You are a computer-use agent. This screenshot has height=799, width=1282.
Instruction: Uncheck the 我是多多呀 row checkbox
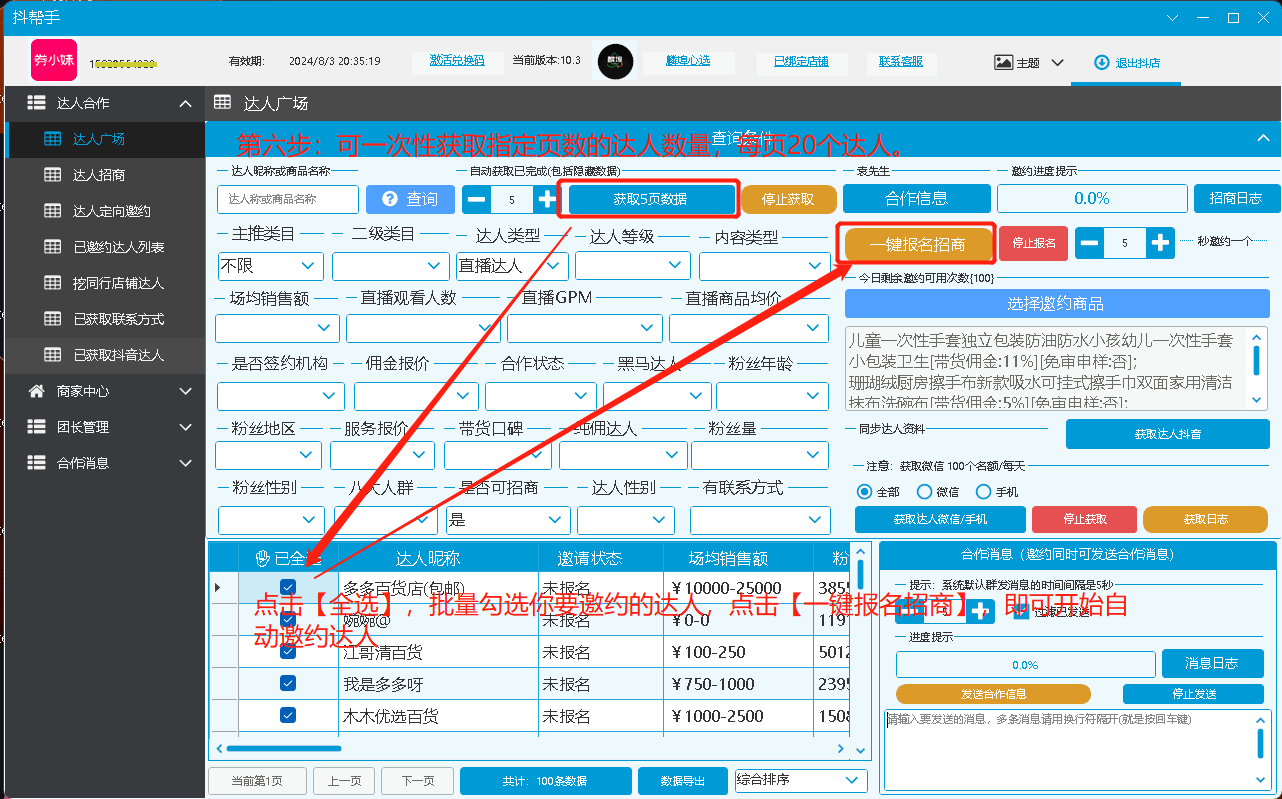(288, 683)
